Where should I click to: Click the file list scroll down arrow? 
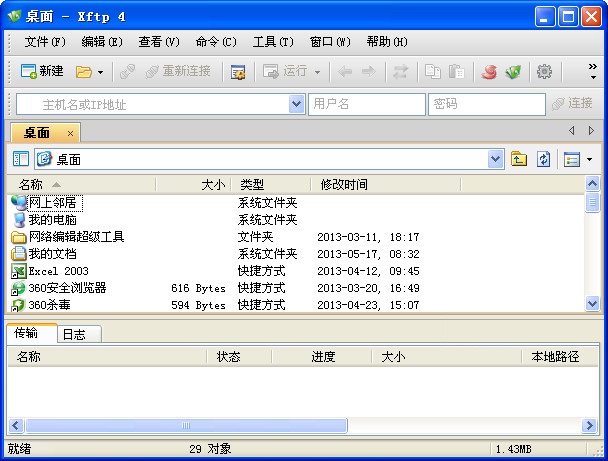tap(592, 304)
